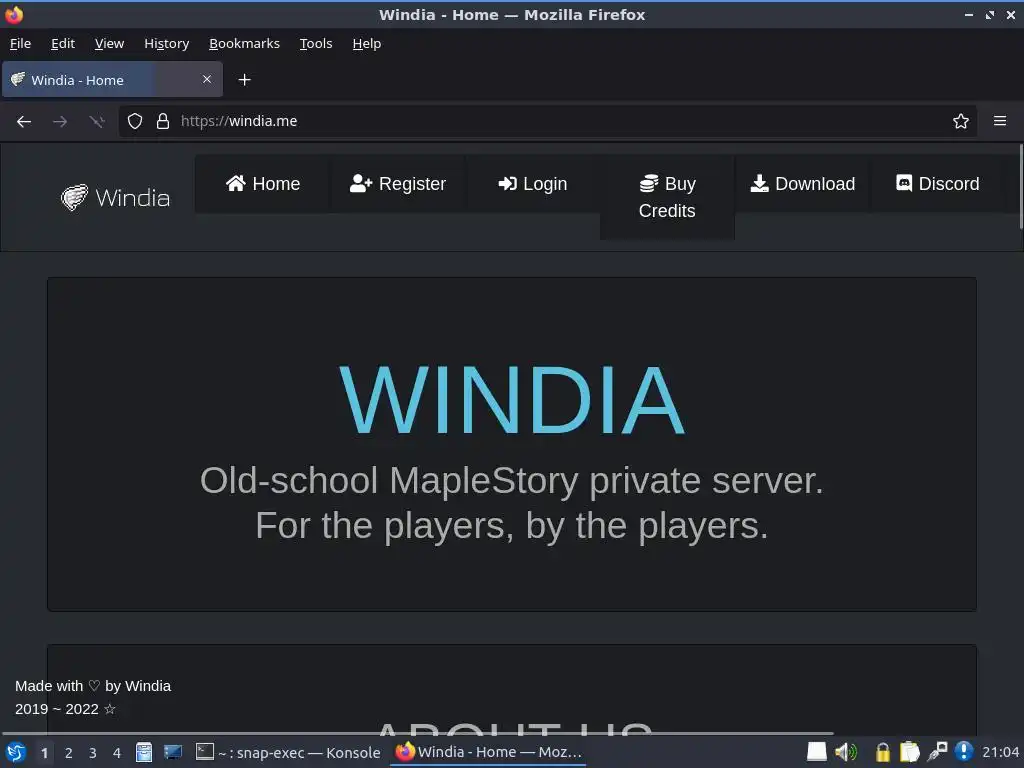Click 'For the players, by the players.' text
The height and width of the screenshot is (768, 1024).
coord(511,526)
